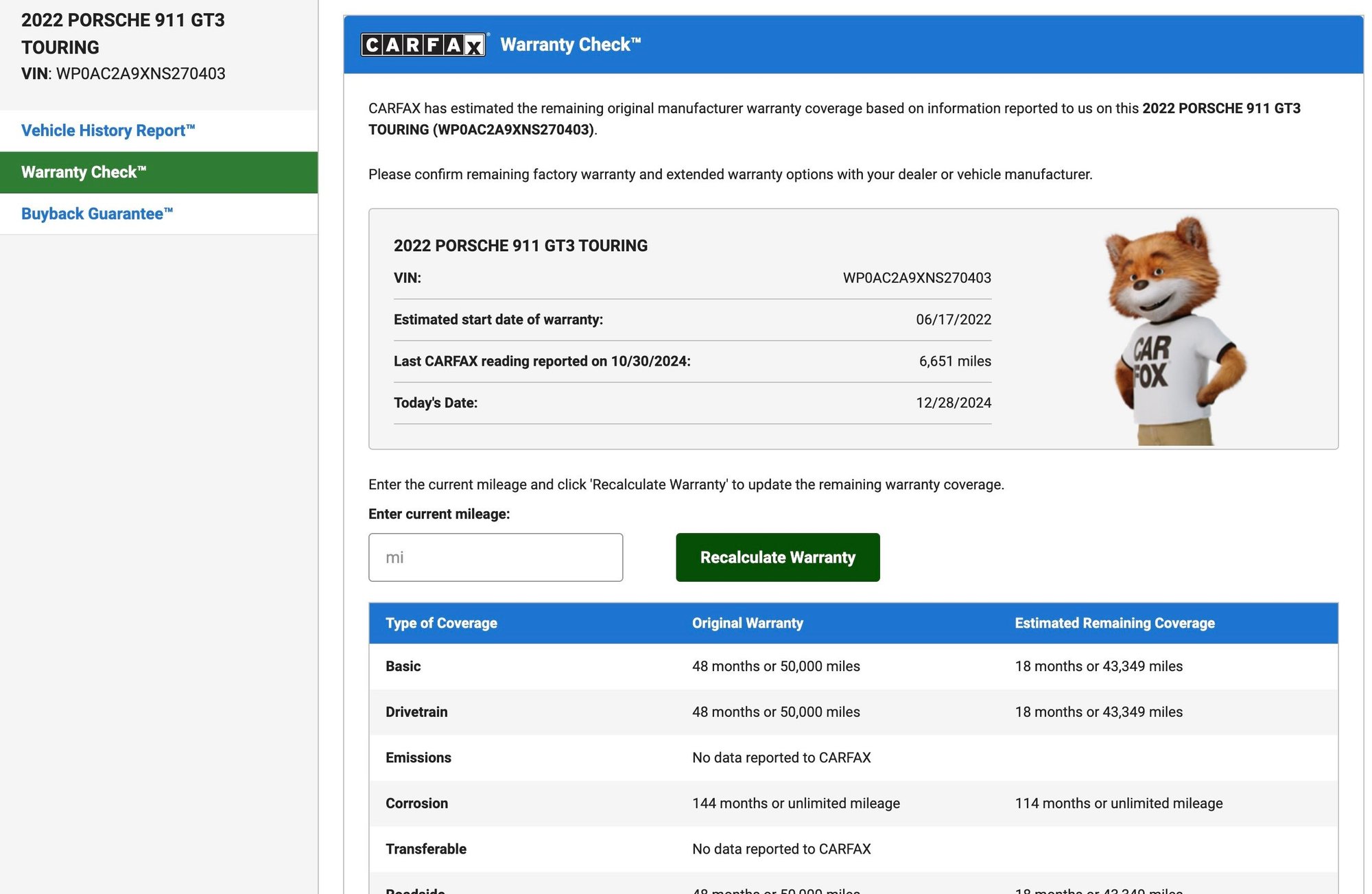Viewport: 1372px width, 894px height.
Task: Open Buyback Guarantee section
Action: 97,213
